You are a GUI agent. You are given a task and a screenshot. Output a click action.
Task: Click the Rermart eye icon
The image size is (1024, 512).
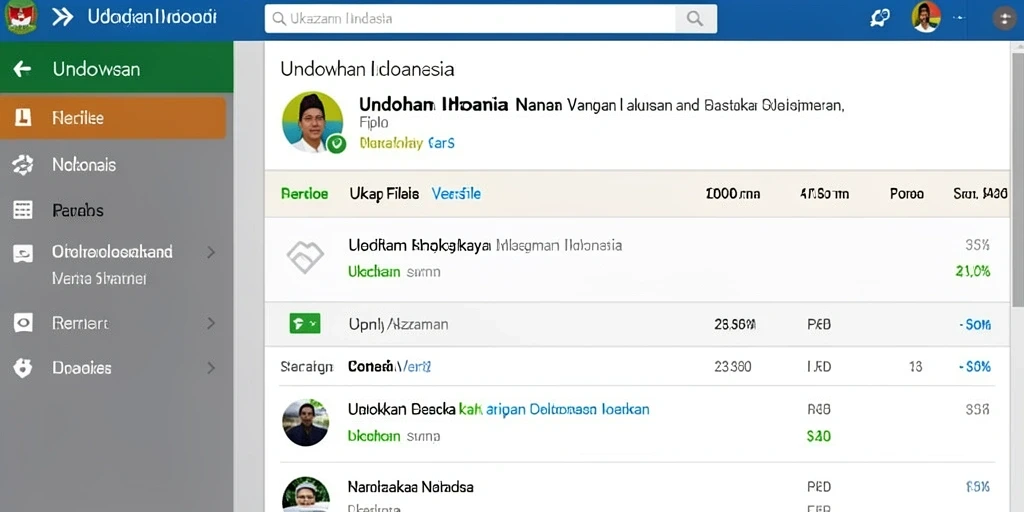pos(22,323)
